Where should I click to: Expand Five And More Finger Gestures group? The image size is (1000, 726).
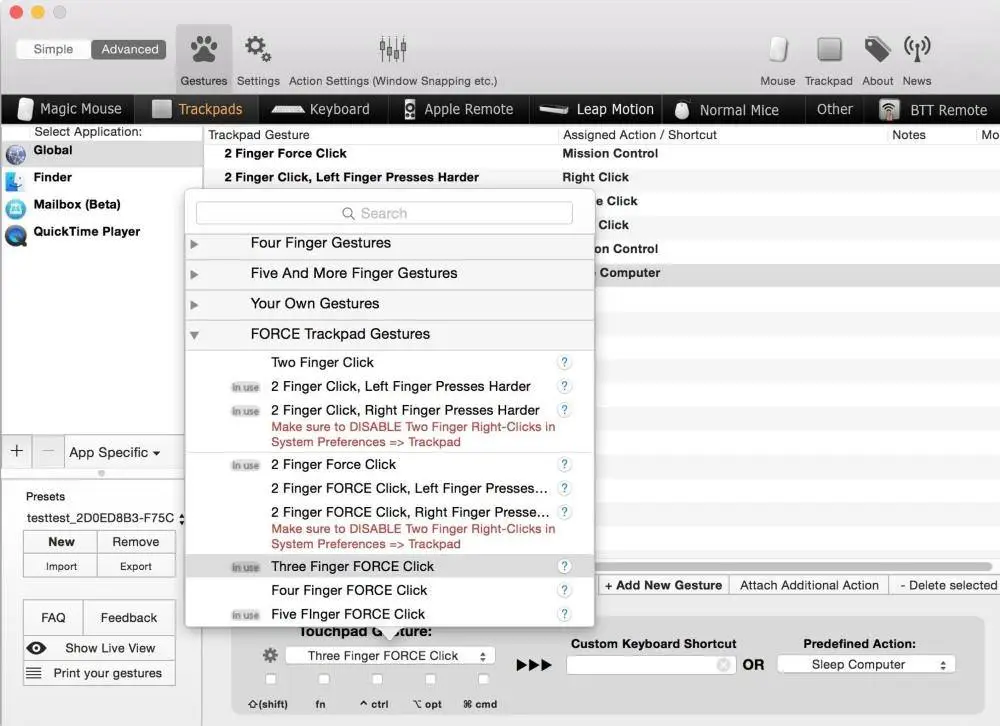pos(195,274)
